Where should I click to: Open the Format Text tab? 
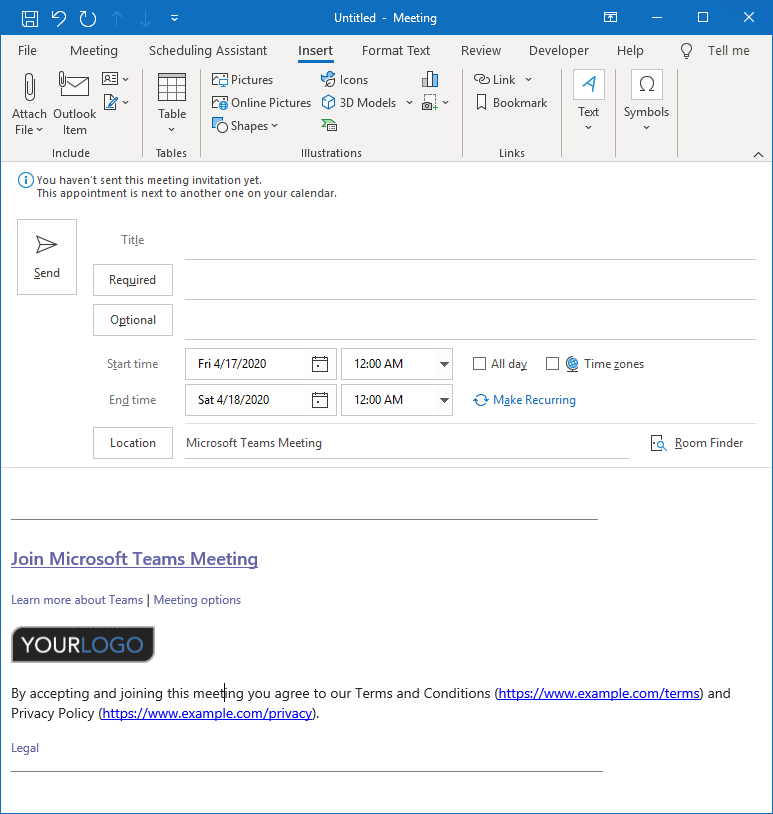[x=396, y=51]
